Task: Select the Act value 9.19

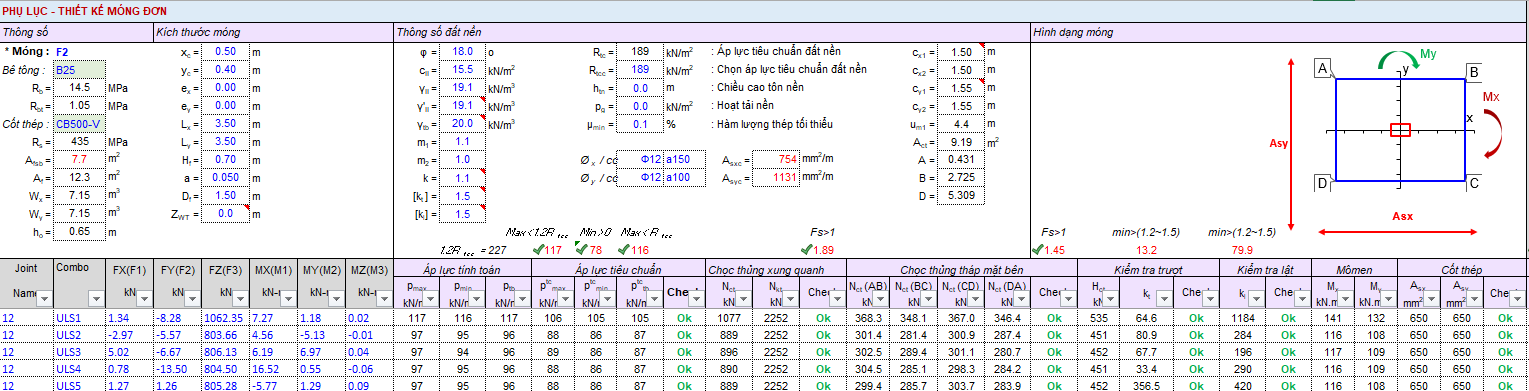Action: pos(961,142)
